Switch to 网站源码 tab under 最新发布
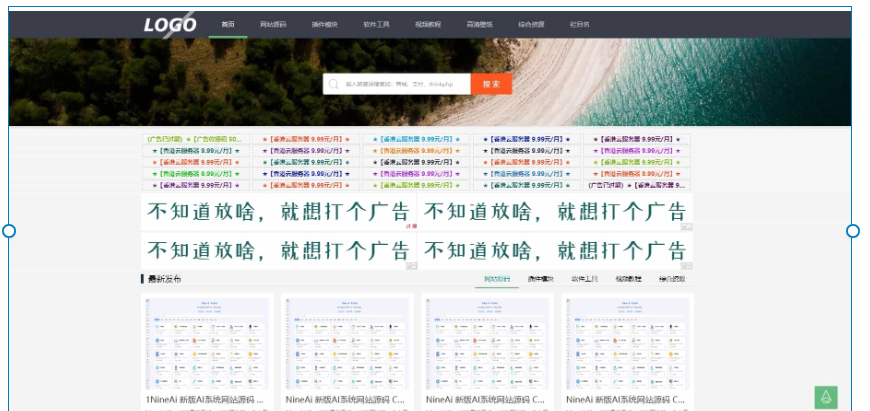The height and width of the screenshot is (411, 870). tap(497, 279)
